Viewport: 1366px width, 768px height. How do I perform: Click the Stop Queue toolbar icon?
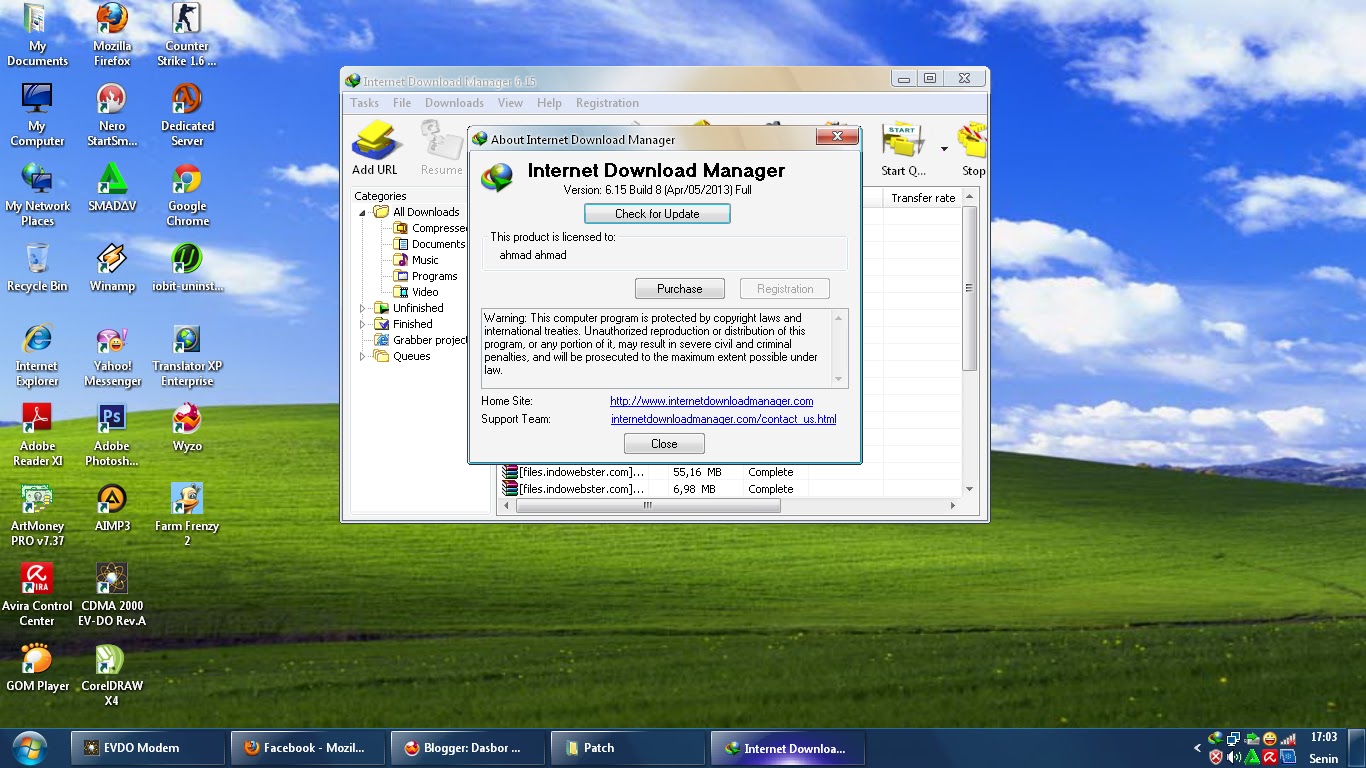tap(972, 149)
